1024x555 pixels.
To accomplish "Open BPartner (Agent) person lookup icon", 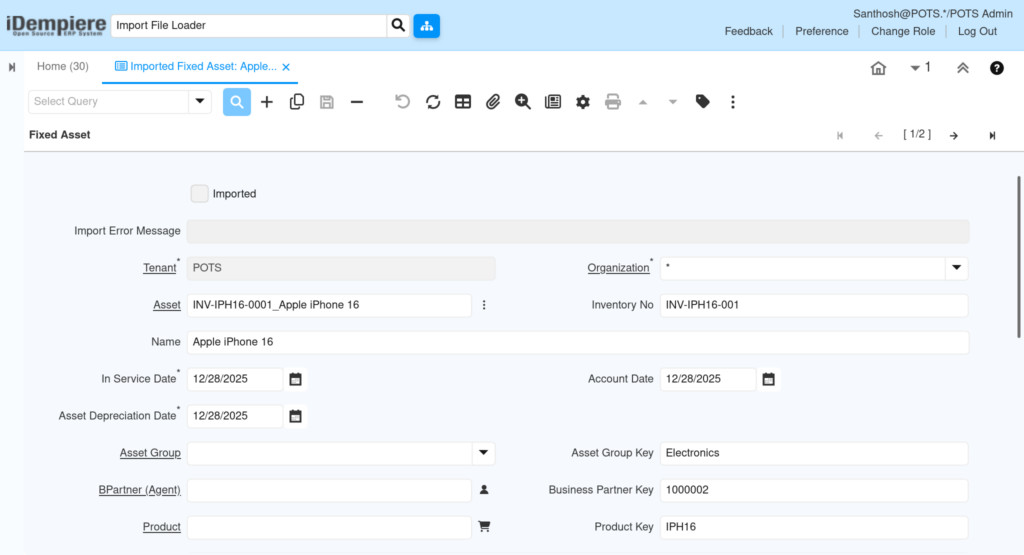I will (x=484, y=490).
